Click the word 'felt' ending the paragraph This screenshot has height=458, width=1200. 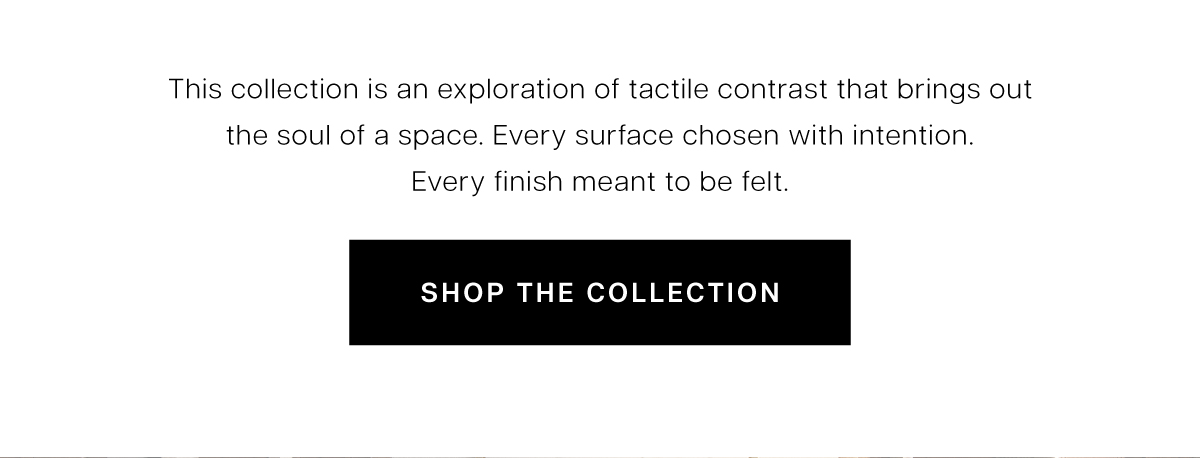click(765, 183)
